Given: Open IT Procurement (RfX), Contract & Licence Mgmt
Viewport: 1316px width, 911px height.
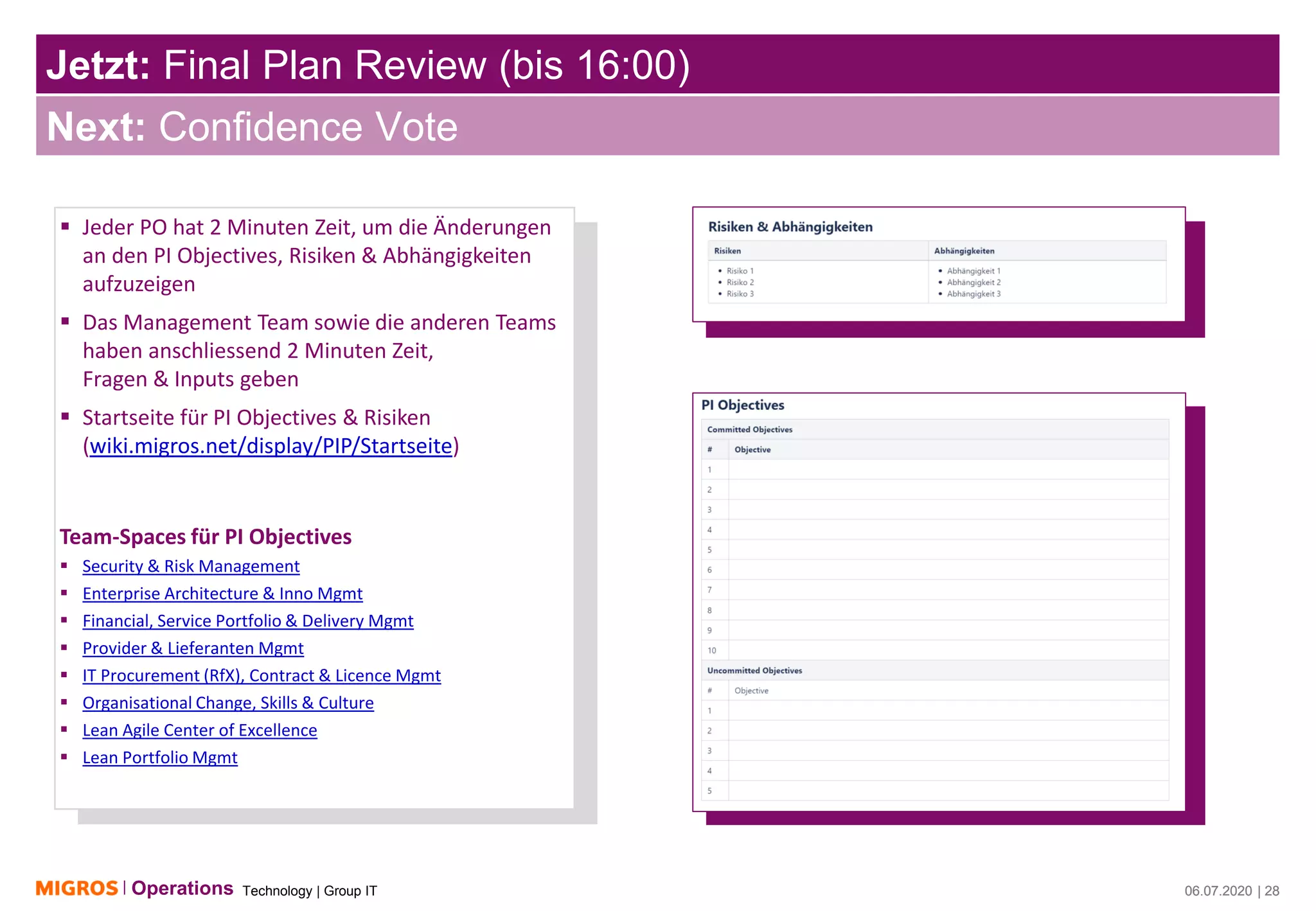Looking at the screenshot, I should click(x=262, y=676).
